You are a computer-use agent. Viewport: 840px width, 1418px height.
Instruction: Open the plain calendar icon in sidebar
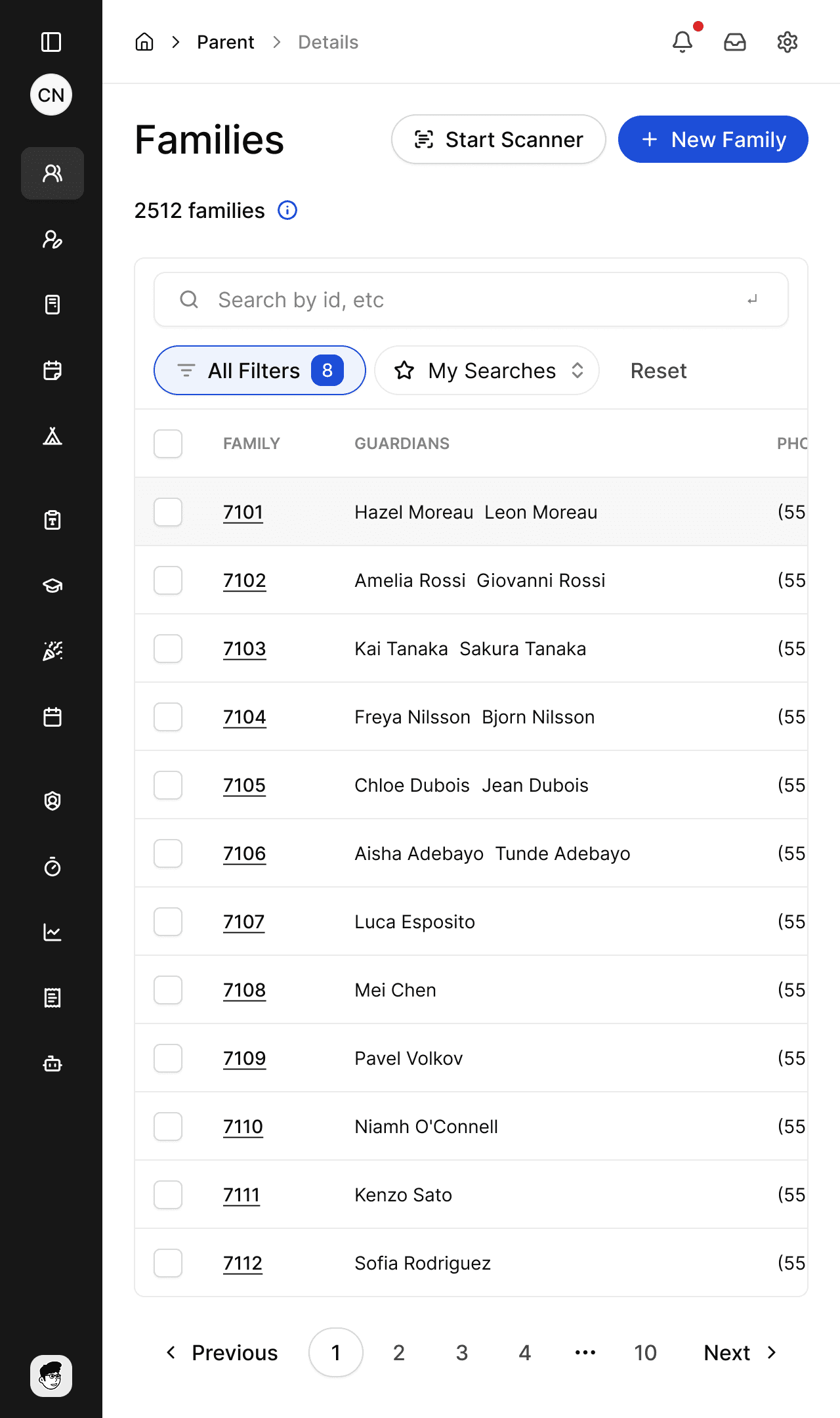[52, 717]
